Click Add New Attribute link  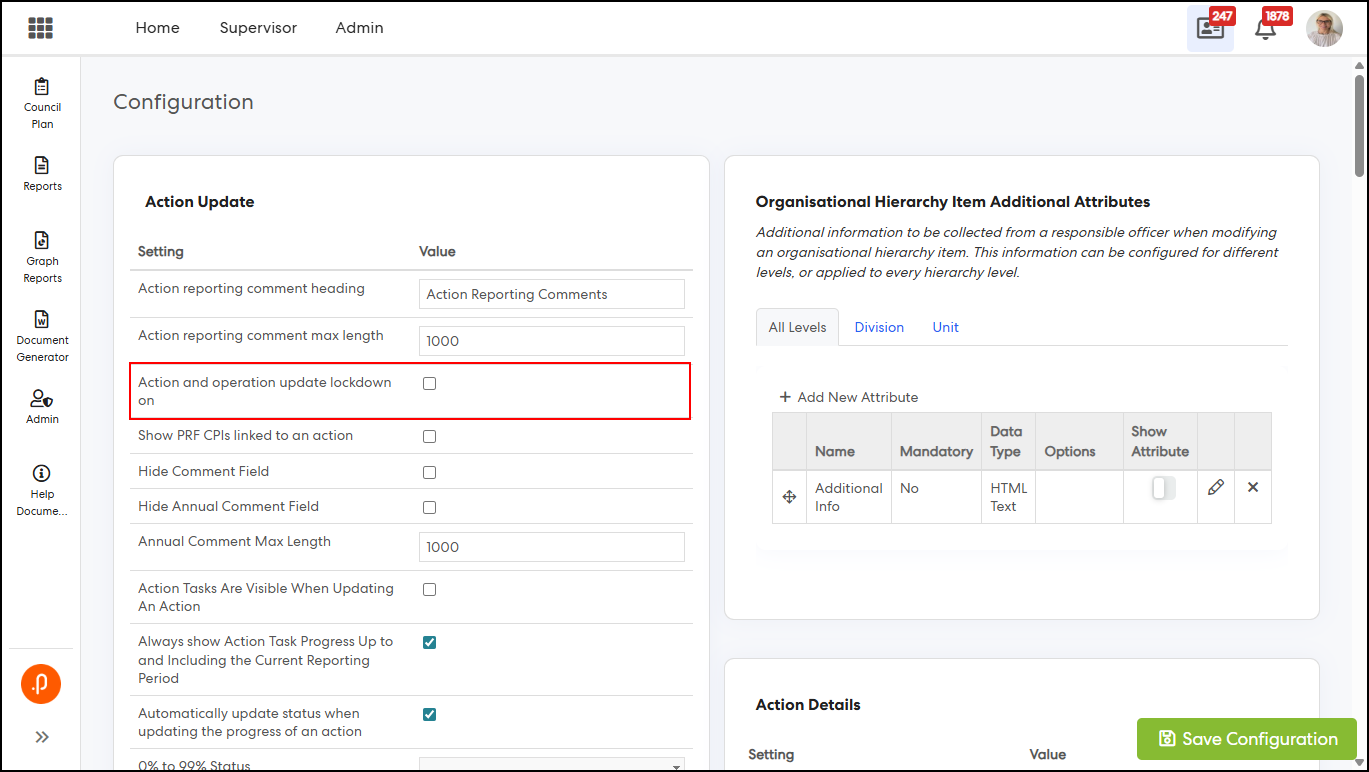pyautogui.click(x=848, y=397)
